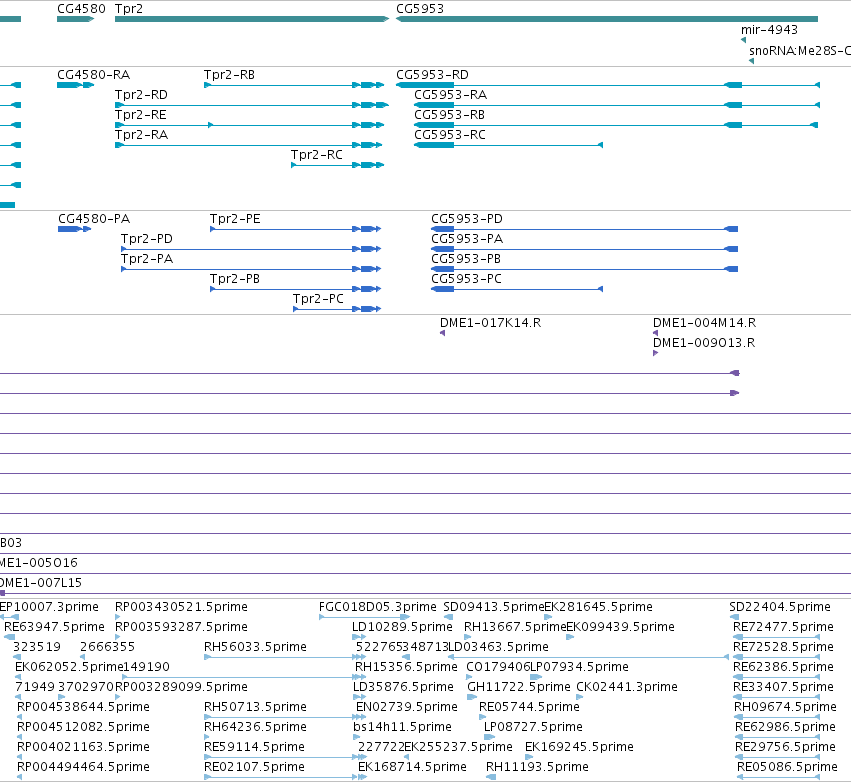Click the EST label RE59114.5prime

(x=254, y=747)
